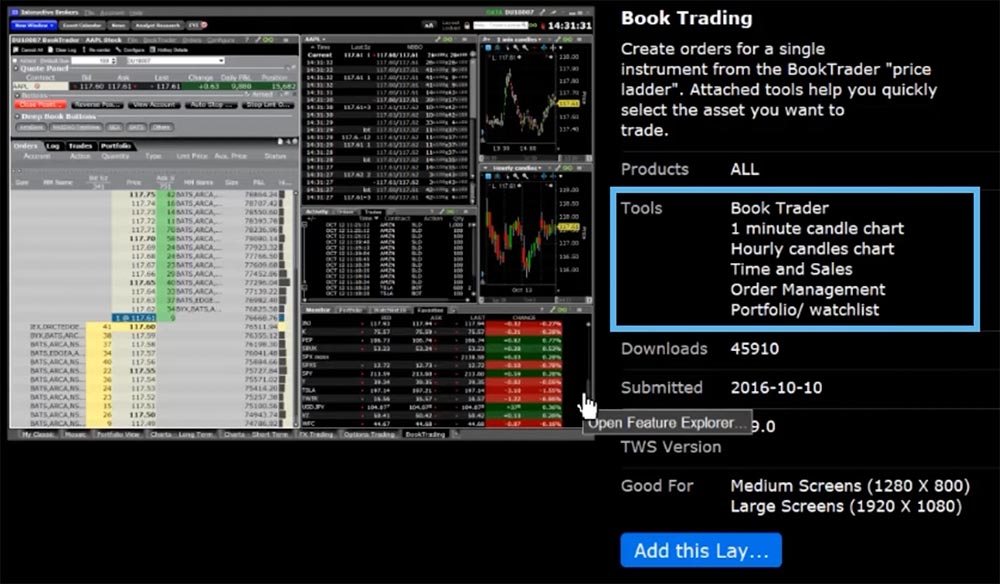Viewport: 1000px width, 584px height.
Task: Switch to the Trades tab
Action: click(80, 144)
